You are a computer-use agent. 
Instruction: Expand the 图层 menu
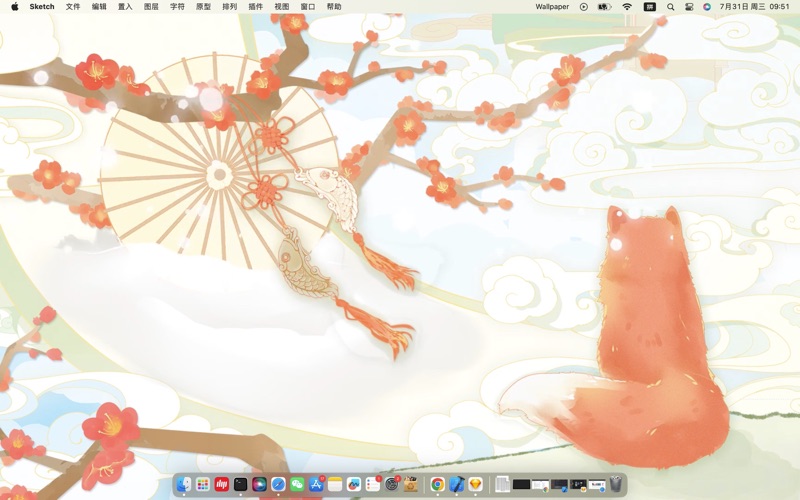(x=151, y=6)
